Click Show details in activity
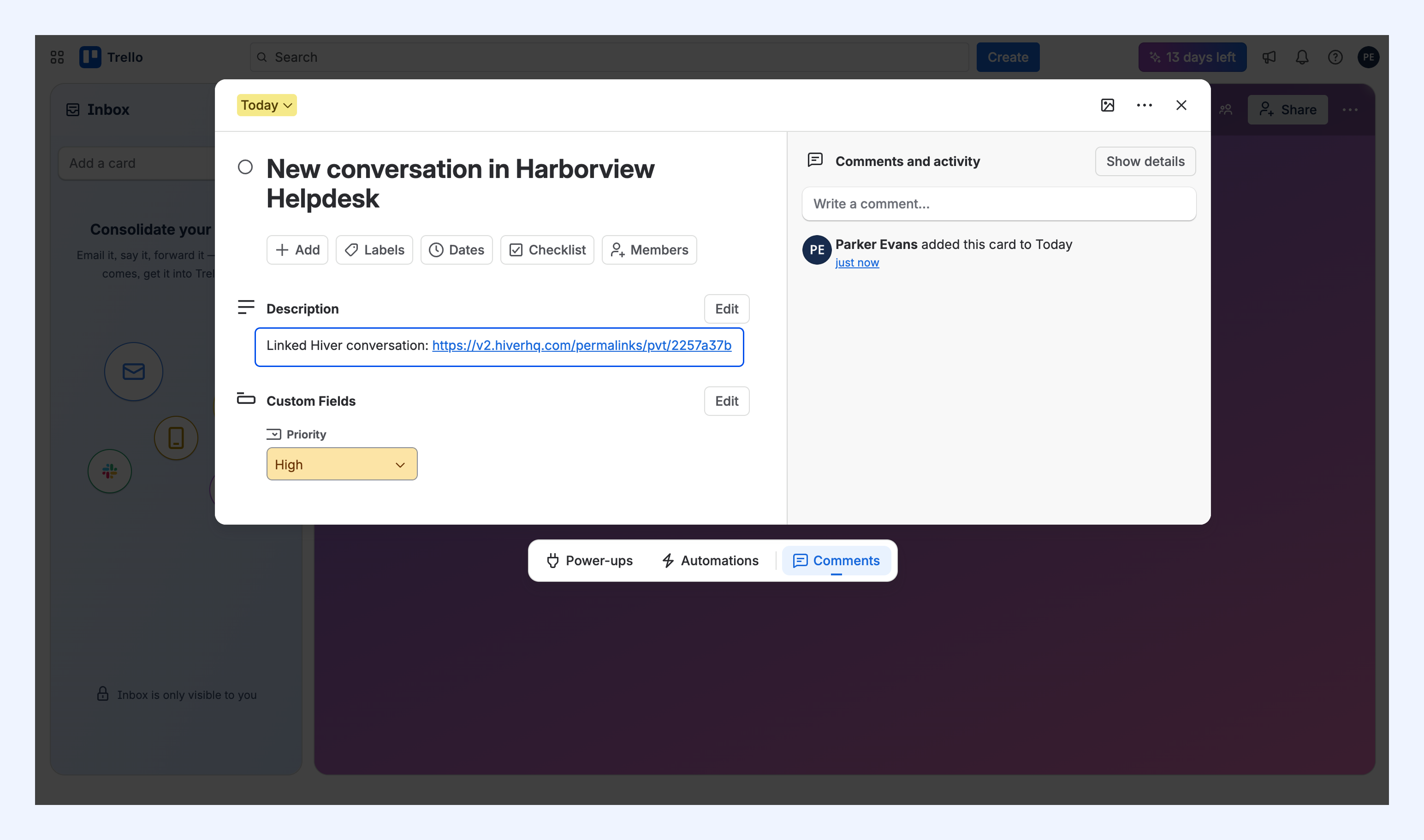This screenshot has width=1424, height=840. tap(1145, 161)
